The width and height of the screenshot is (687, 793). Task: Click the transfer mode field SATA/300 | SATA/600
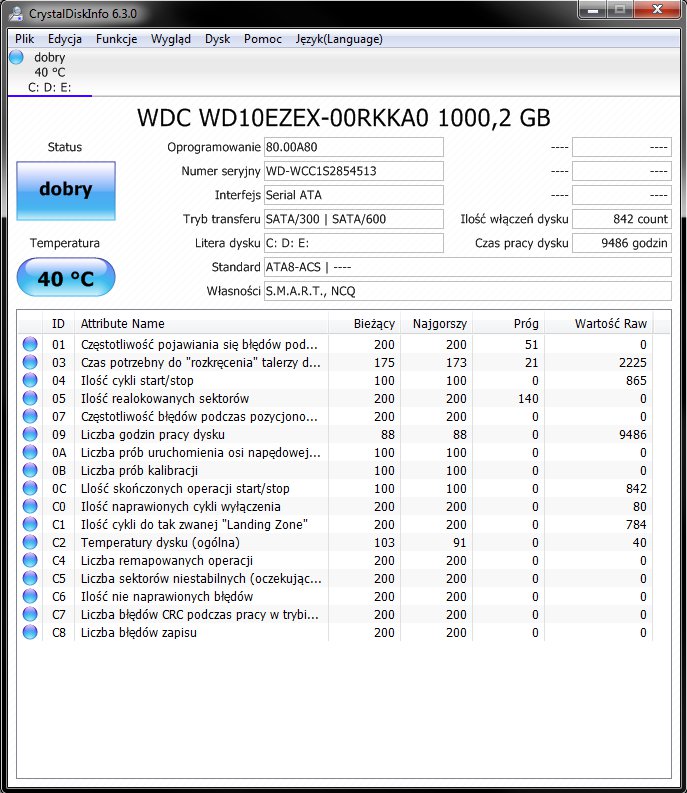pos(354,219)
